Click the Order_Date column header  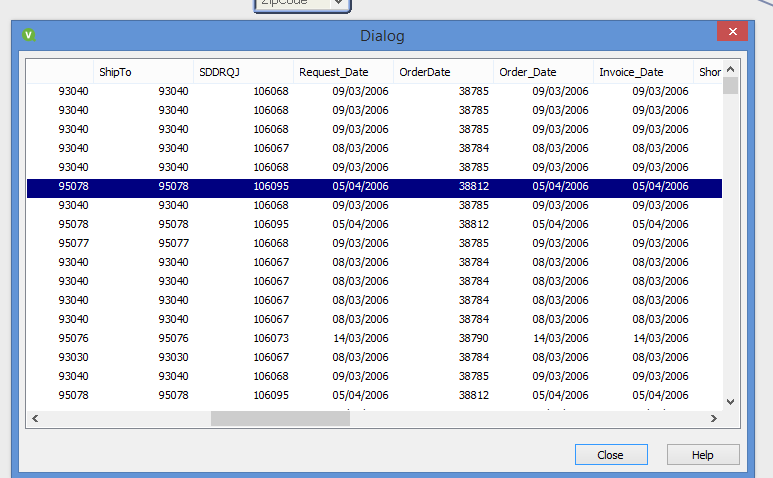(x=543, y=72)
